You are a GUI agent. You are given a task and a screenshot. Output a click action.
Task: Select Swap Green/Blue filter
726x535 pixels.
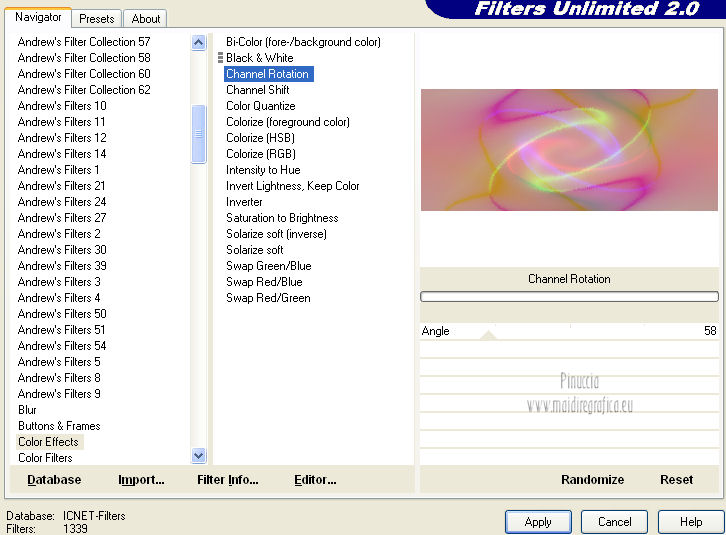(269, 266)
